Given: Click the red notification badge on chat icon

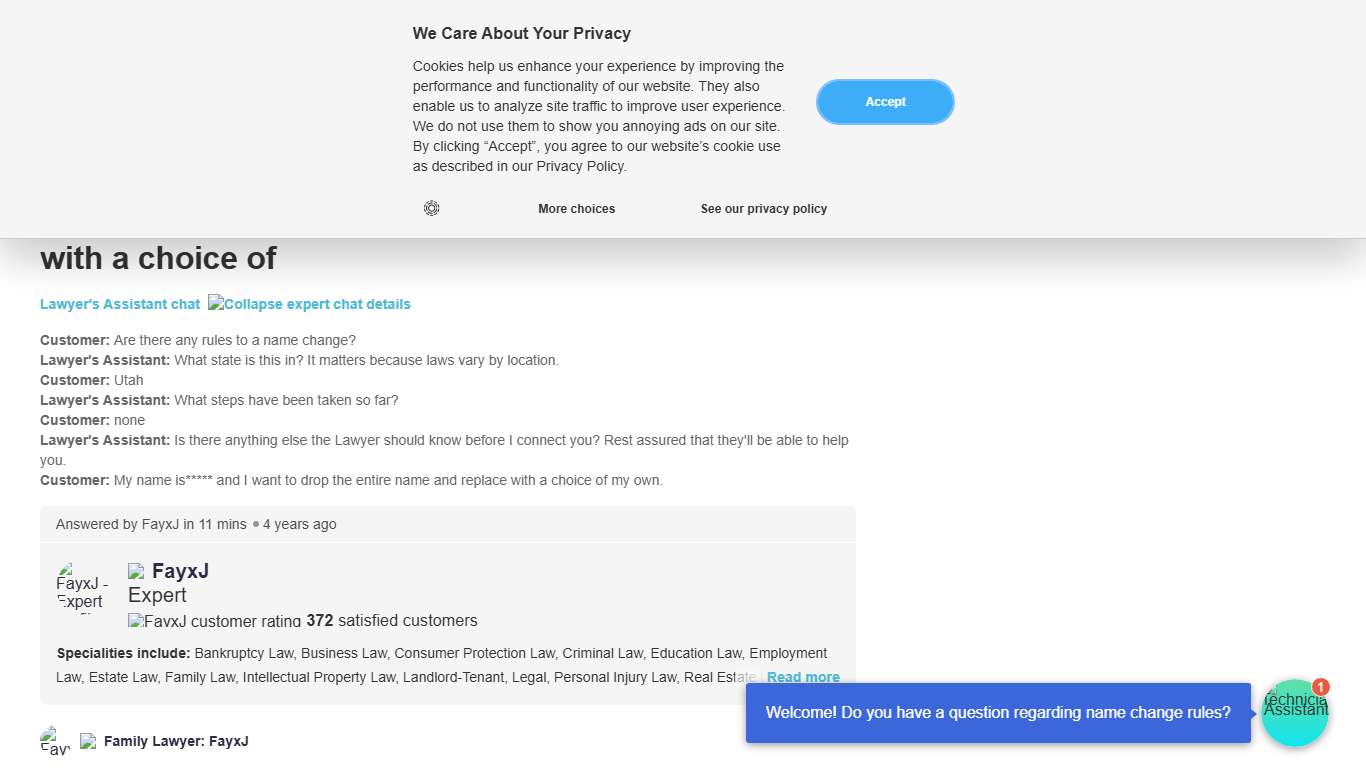Looking at the screenshot, I should 1321,687.
